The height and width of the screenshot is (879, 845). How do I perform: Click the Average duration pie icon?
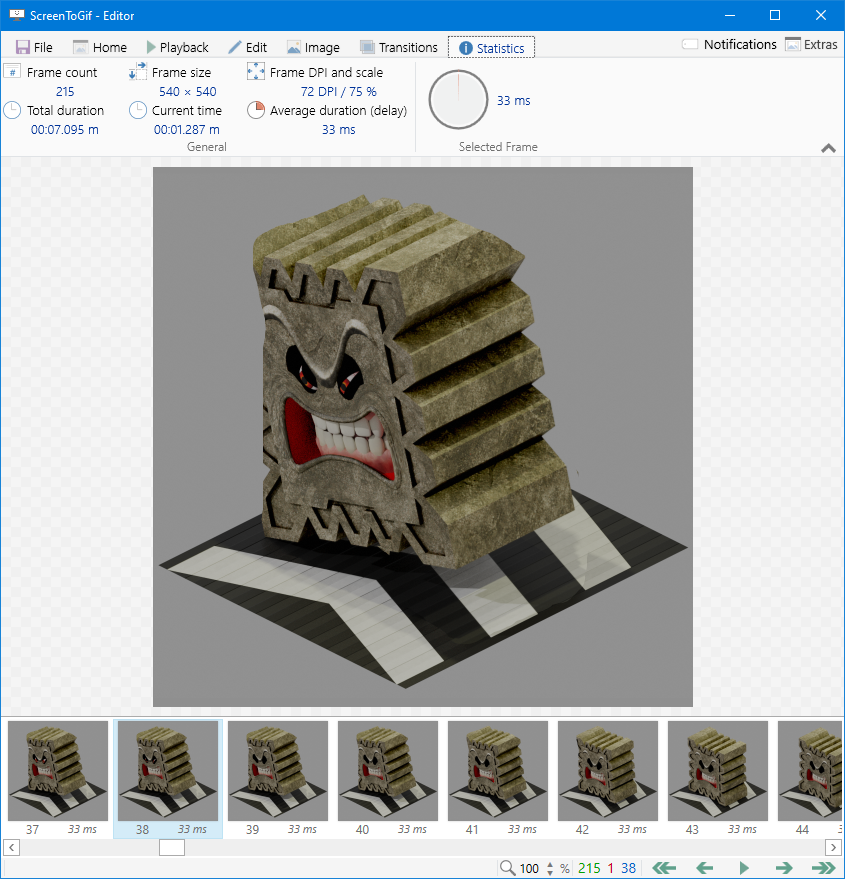[256, 110]
